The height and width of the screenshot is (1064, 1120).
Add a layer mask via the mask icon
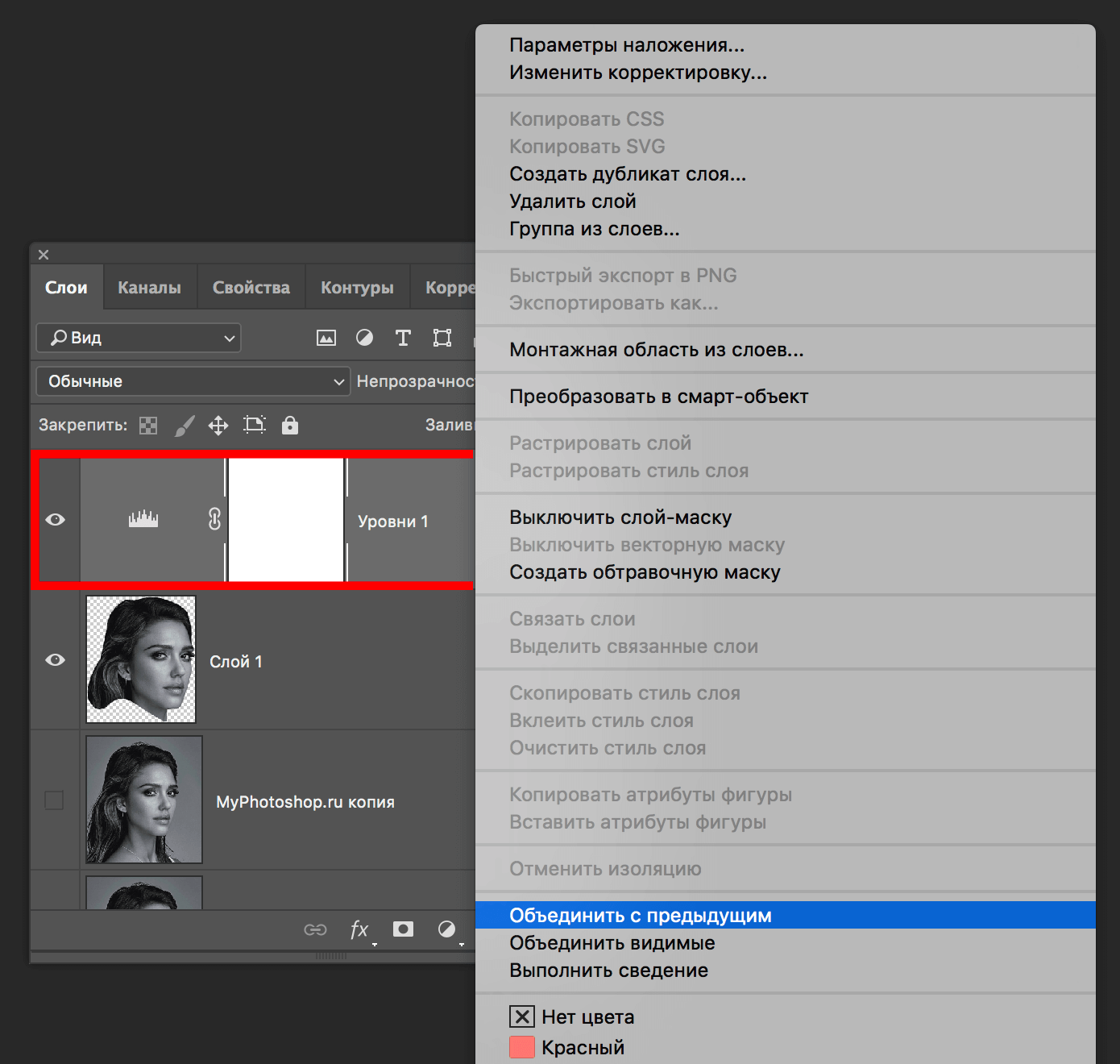pyautogui.click(x=403, y=929)
